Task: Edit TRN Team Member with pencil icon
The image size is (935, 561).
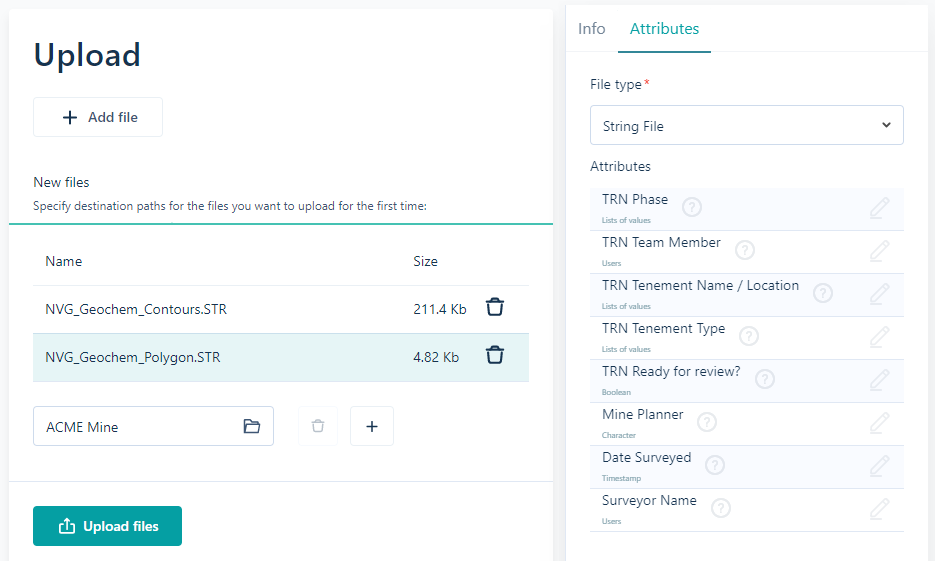Action: [880, 250]
